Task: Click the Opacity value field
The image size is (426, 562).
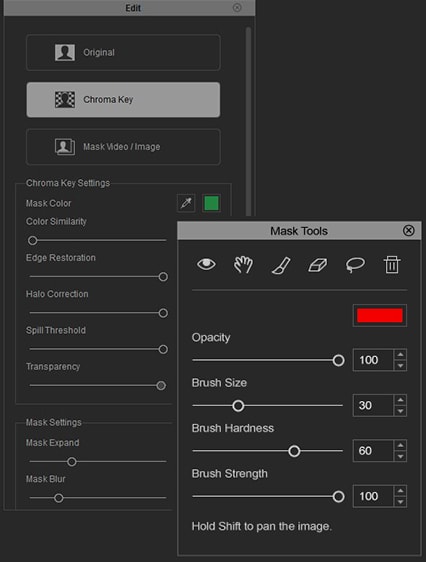Action: [373, 360]
